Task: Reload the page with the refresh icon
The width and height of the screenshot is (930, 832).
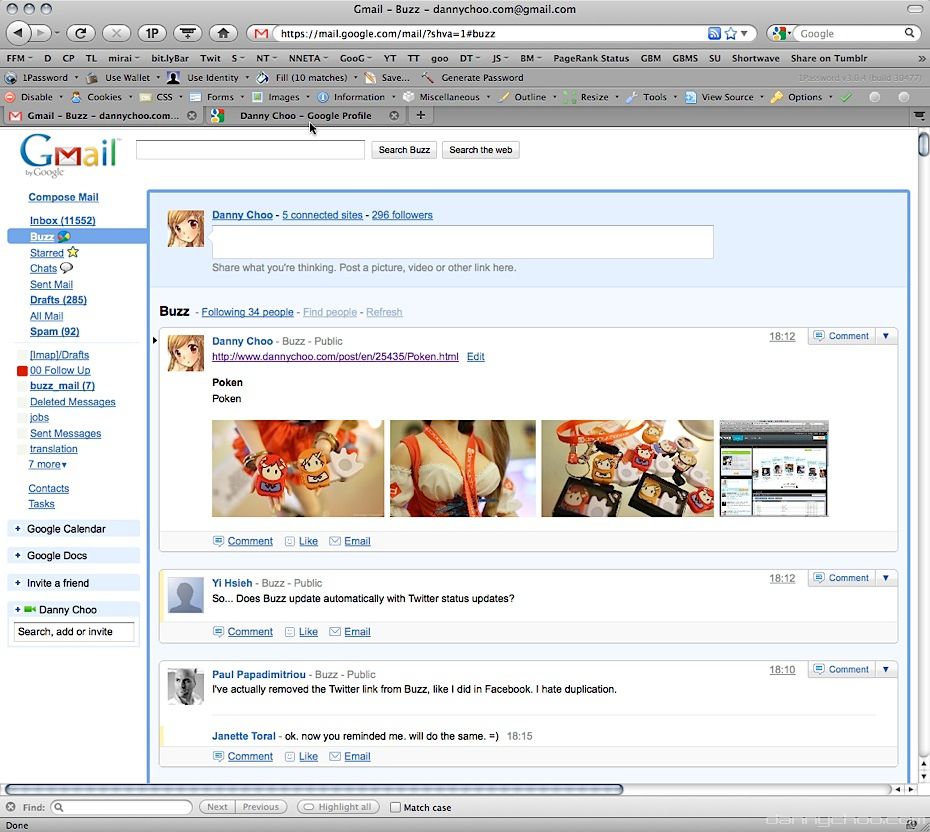Action: 81,33
